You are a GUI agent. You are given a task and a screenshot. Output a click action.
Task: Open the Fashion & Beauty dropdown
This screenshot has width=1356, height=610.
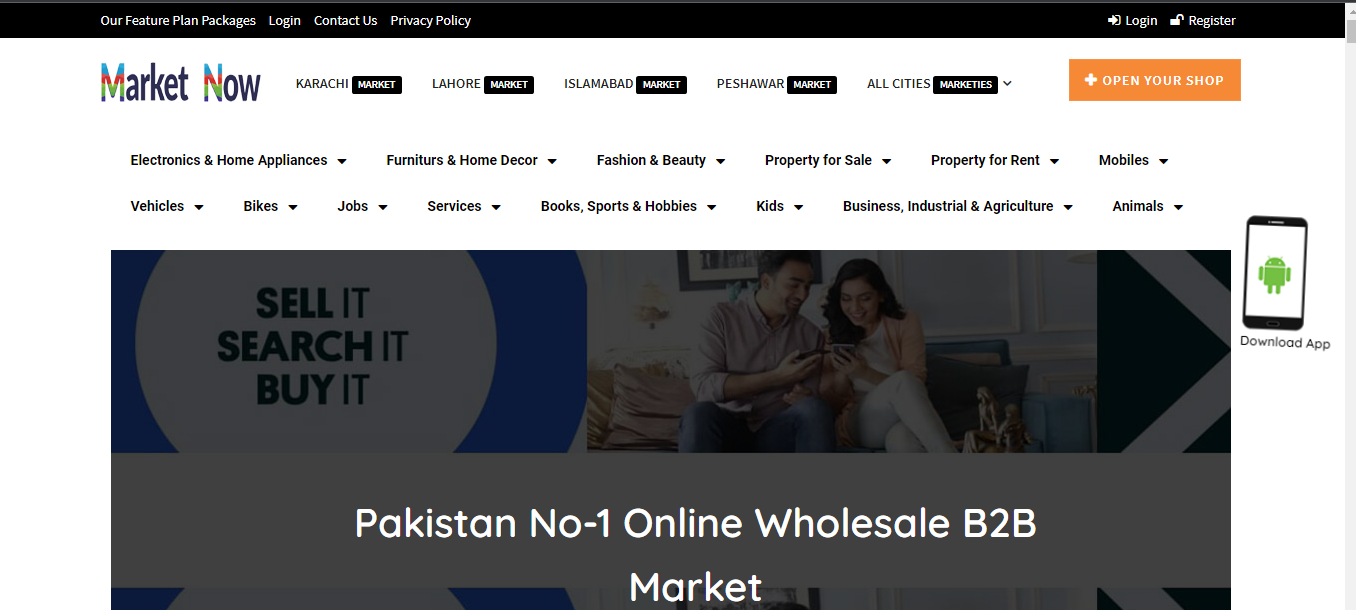click(x=661, y=160)
